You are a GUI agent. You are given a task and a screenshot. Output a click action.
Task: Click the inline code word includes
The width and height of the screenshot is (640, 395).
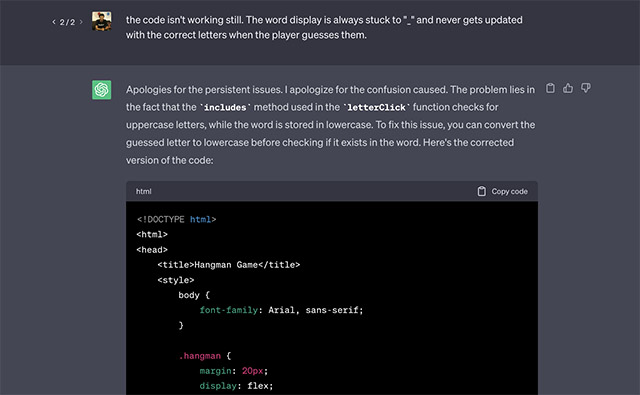(x=225, y=107)
